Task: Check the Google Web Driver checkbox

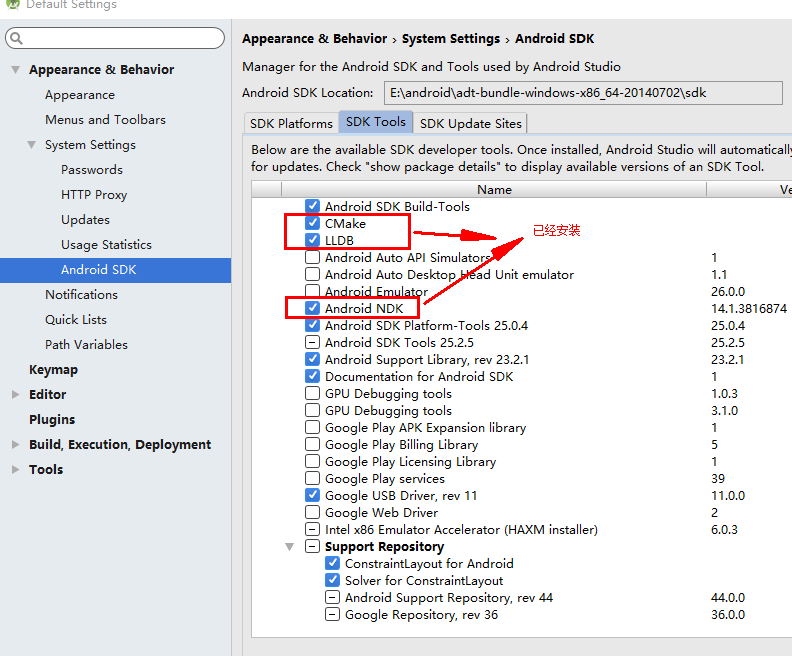Action: 313,512
